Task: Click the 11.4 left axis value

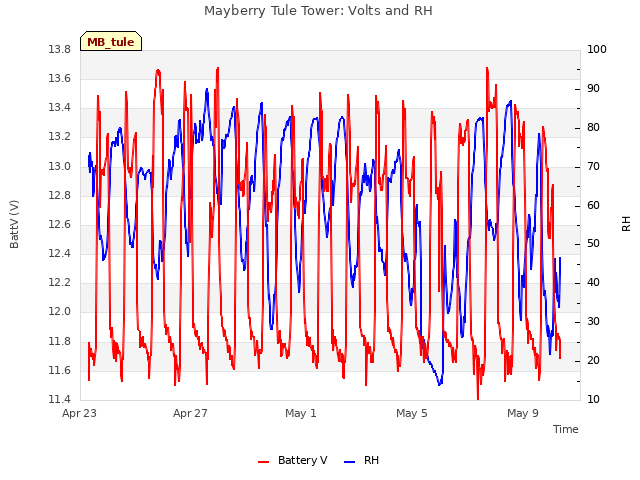Action: [60, 400]
